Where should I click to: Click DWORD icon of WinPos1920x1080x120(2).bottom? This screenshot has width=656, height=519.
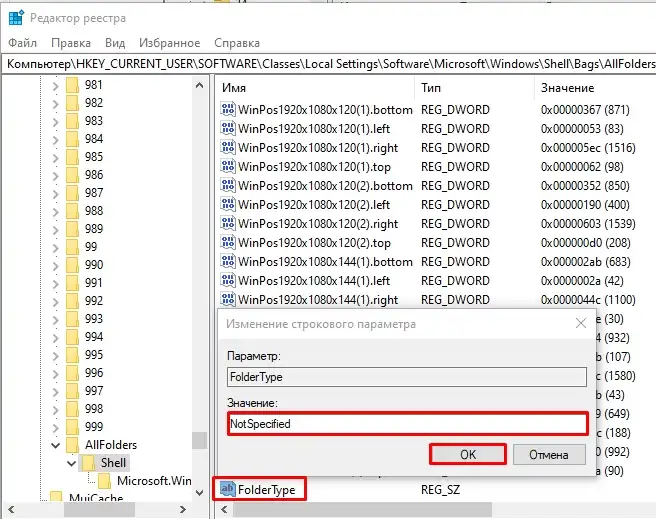click(x=228, y=185)
